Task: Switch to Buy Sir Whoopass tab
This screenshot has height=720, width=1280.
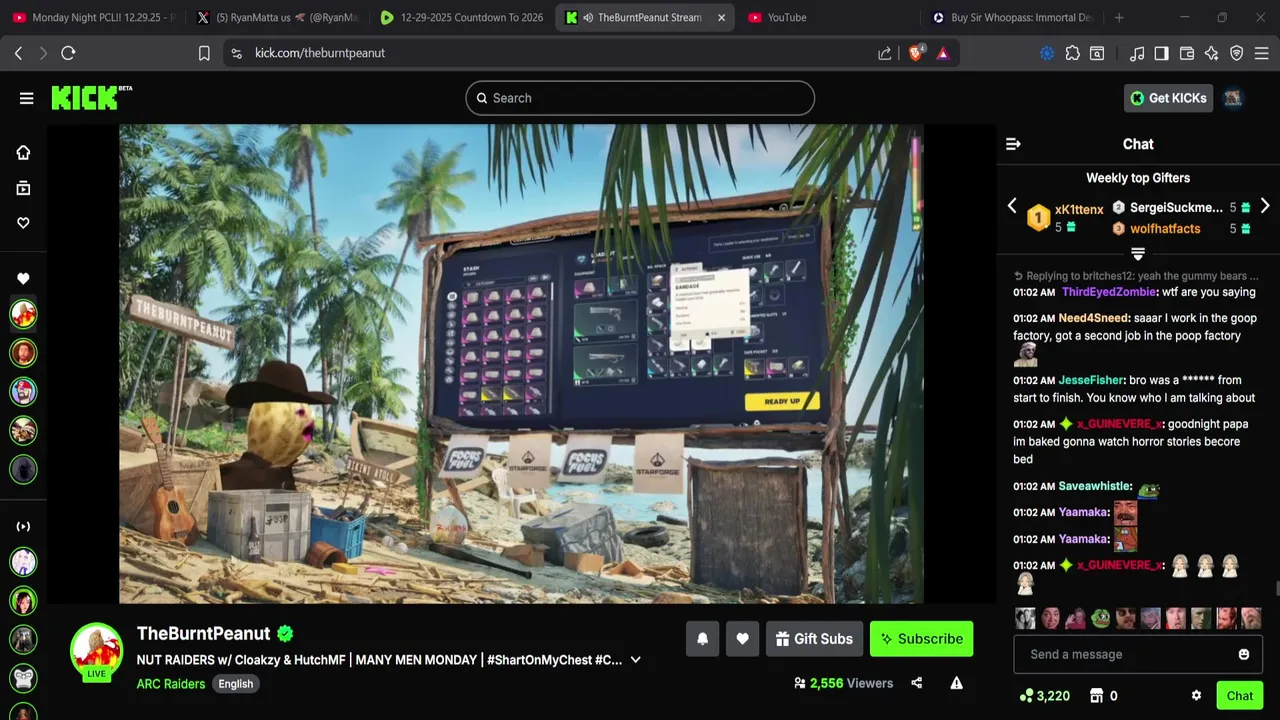Action: (1012, 17)
